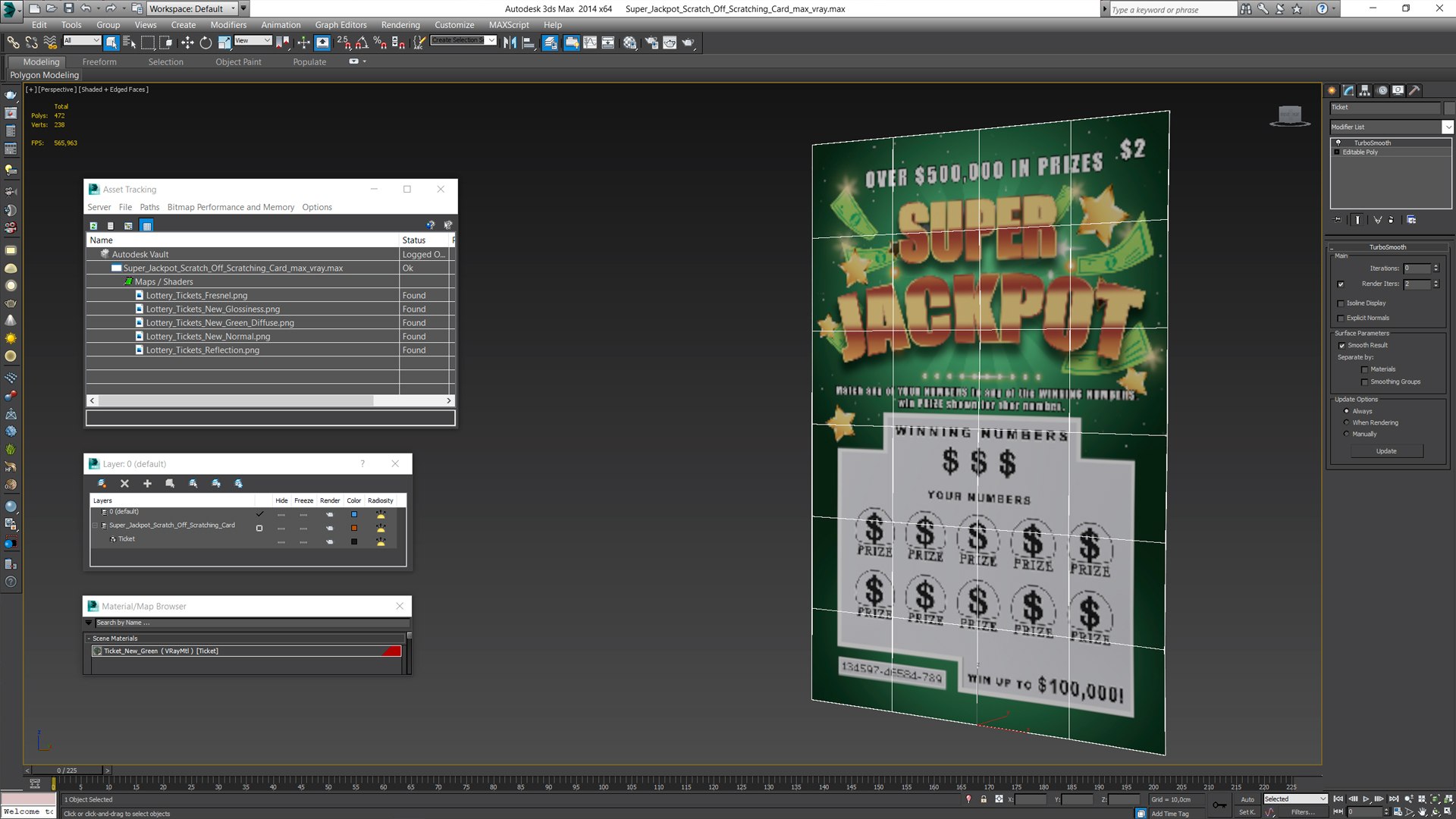Image resolution: width=1456 pixels, height=819 pixels.
Task: Select the Rotate tool in main toolbar
Action: coord(206,42)
